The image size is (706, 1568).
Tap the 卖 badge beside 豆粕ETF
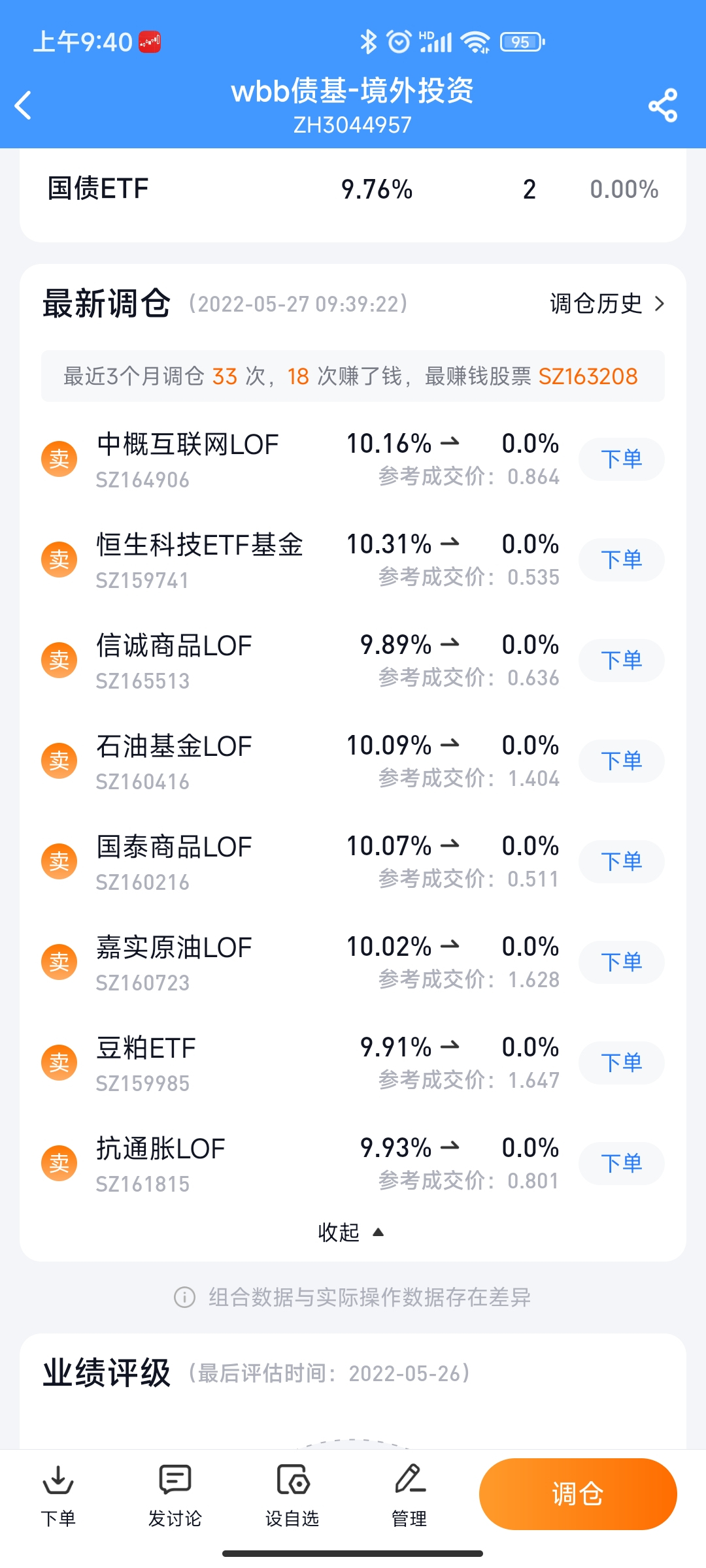coord(59,1063)
